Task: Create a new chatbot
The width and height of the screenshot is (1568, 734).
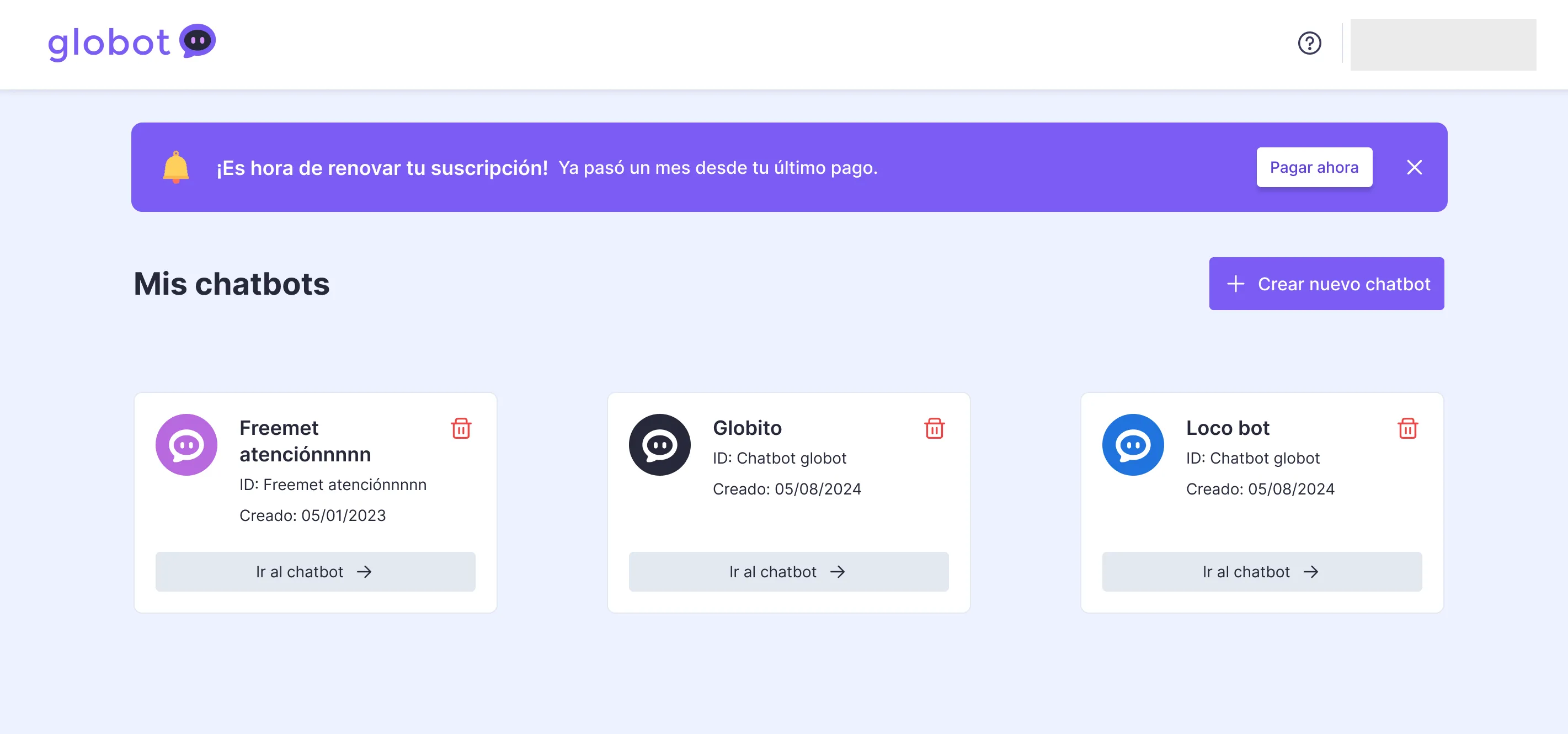Action: tap(1326, 284)
